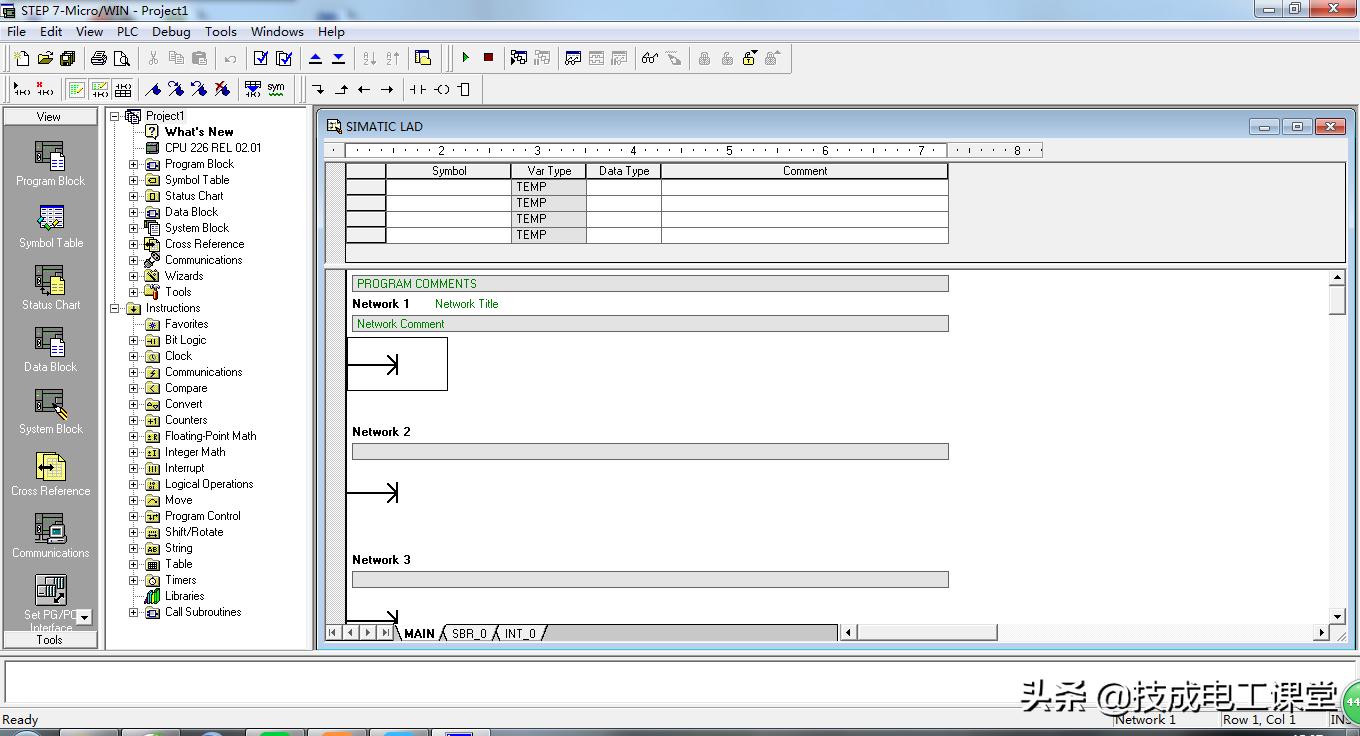Switch to the INT_0 tab
Screen dimensions: 1360x736
pos(520,633)
